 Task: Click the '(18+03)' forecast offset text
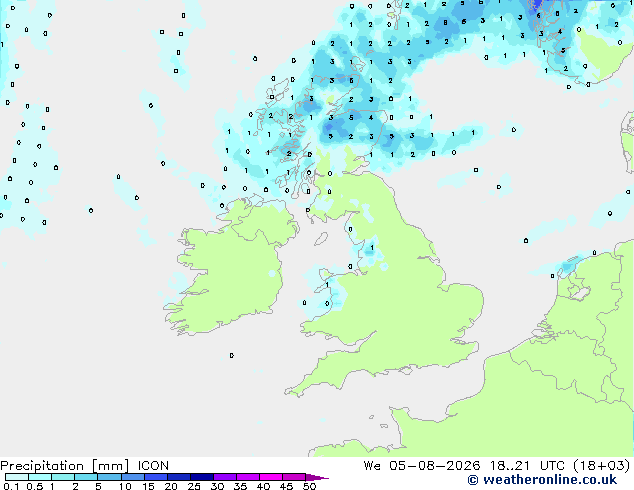click(x=602, y=466)
